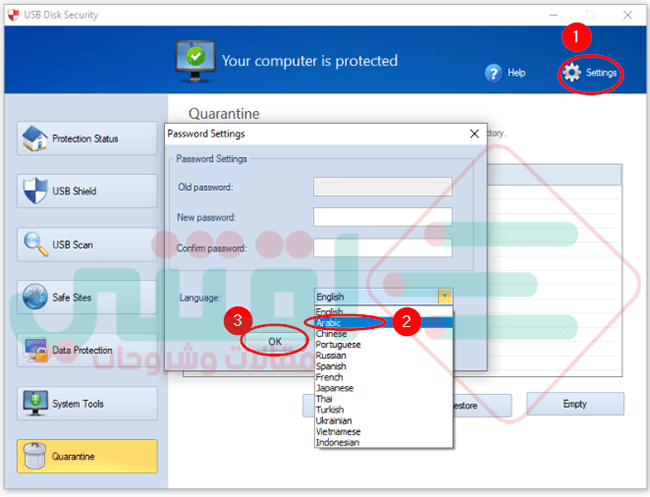Choose Spanish from the language list
650x497 pixels.
click(383, 366)
